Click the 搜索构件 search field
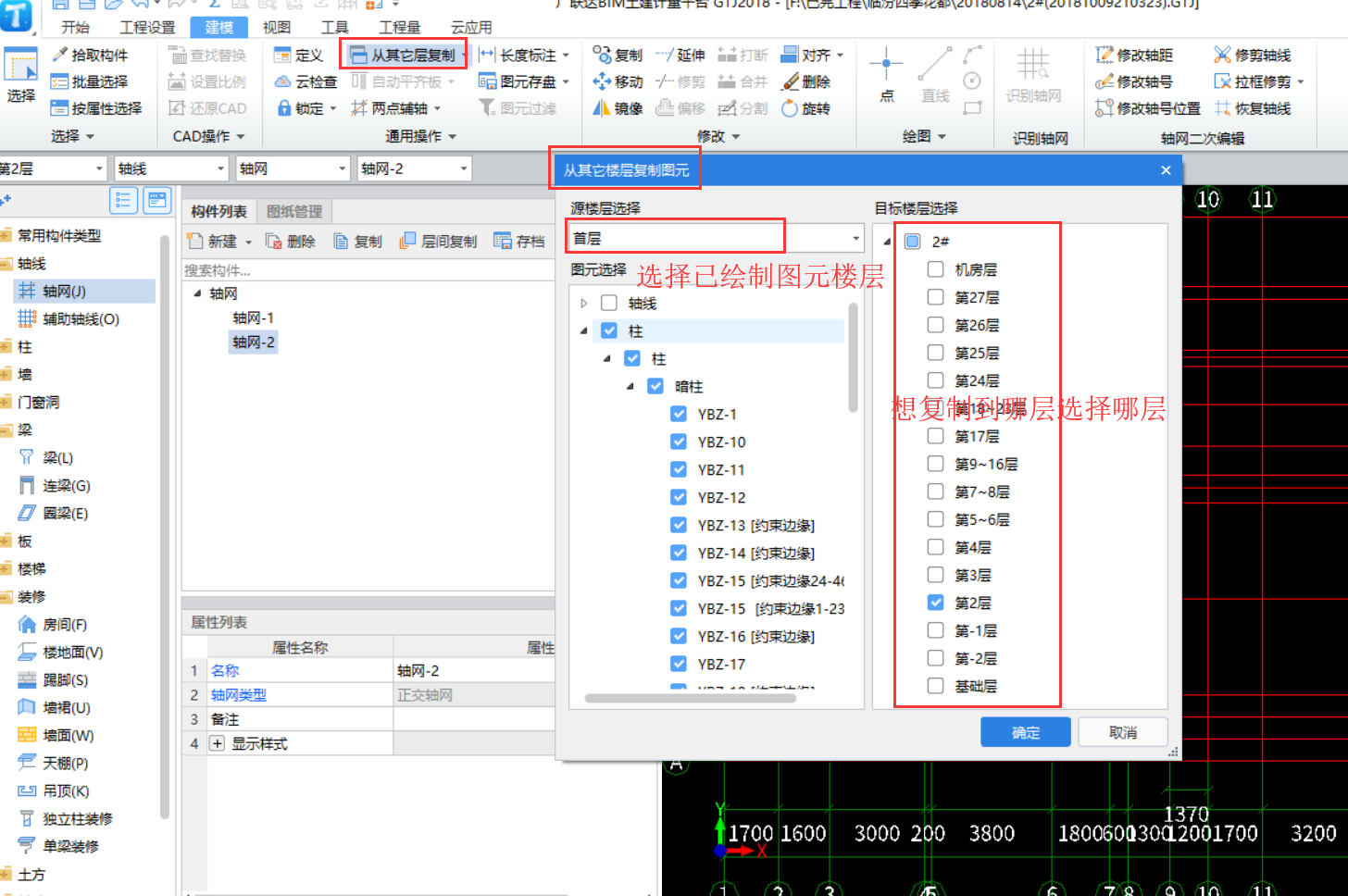 pyautogui.click(x=368, y=270)
